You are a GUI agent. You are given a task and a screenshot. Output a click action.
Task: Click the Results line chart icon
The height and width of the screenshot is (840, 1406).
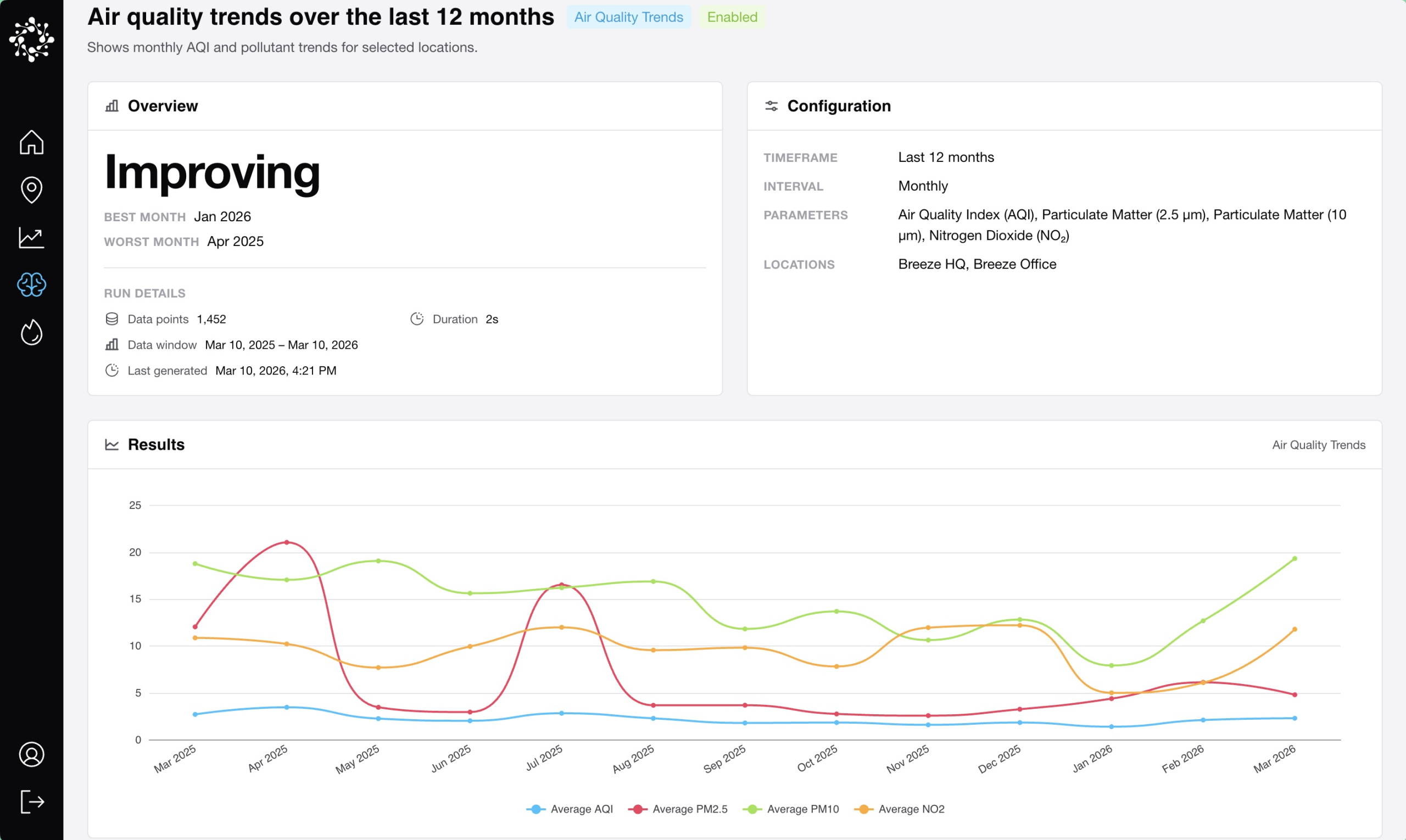(112, 445)
